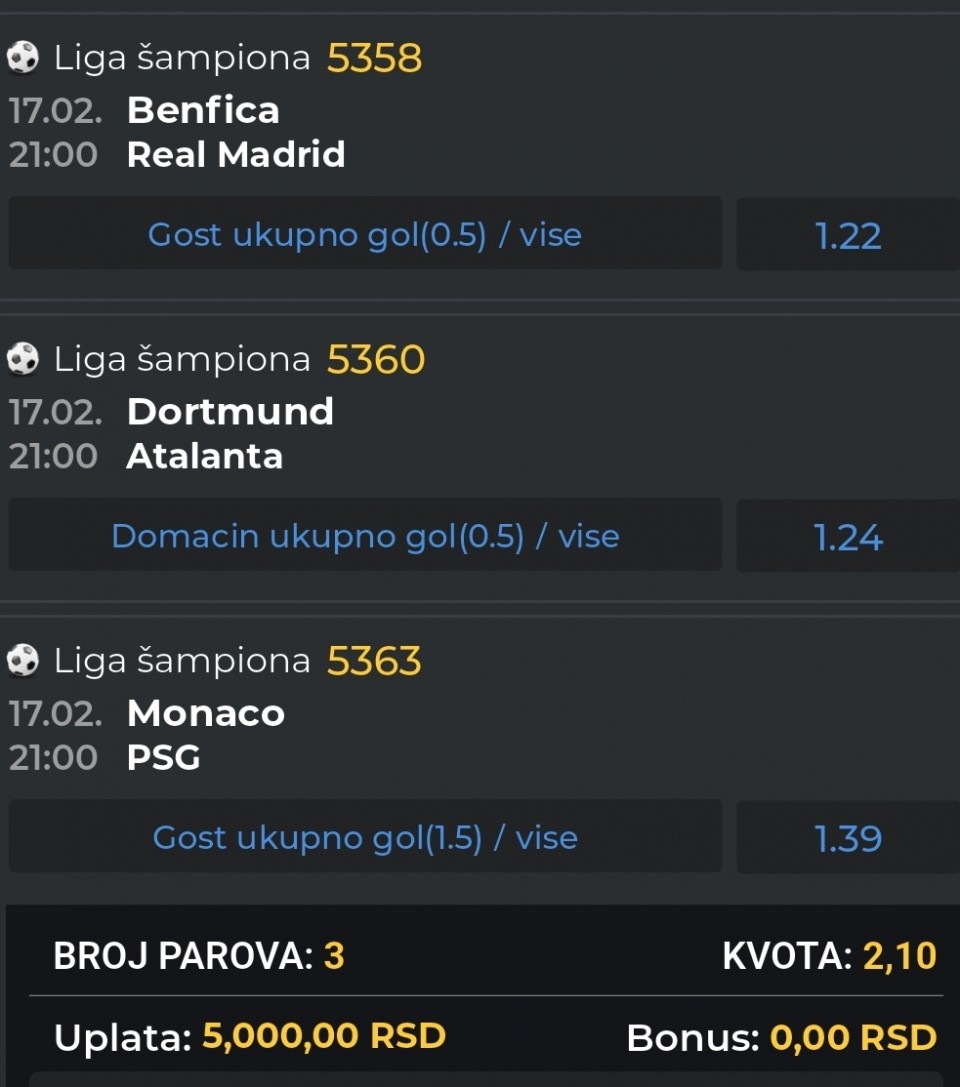
Task: Click the PSG team name
Action: [x=164, y=759]
